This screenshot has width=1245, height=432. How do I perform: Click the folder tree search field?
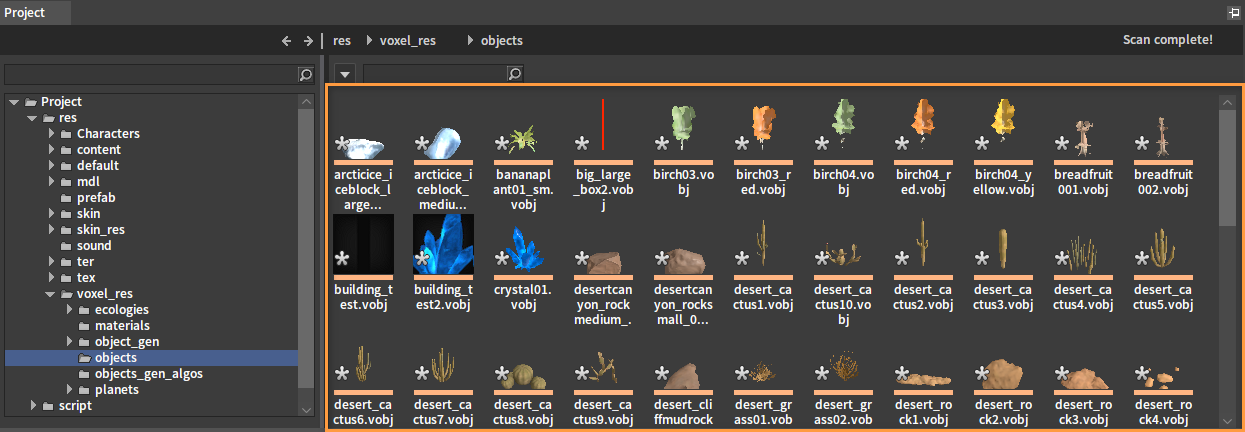(x=150, y=75)
